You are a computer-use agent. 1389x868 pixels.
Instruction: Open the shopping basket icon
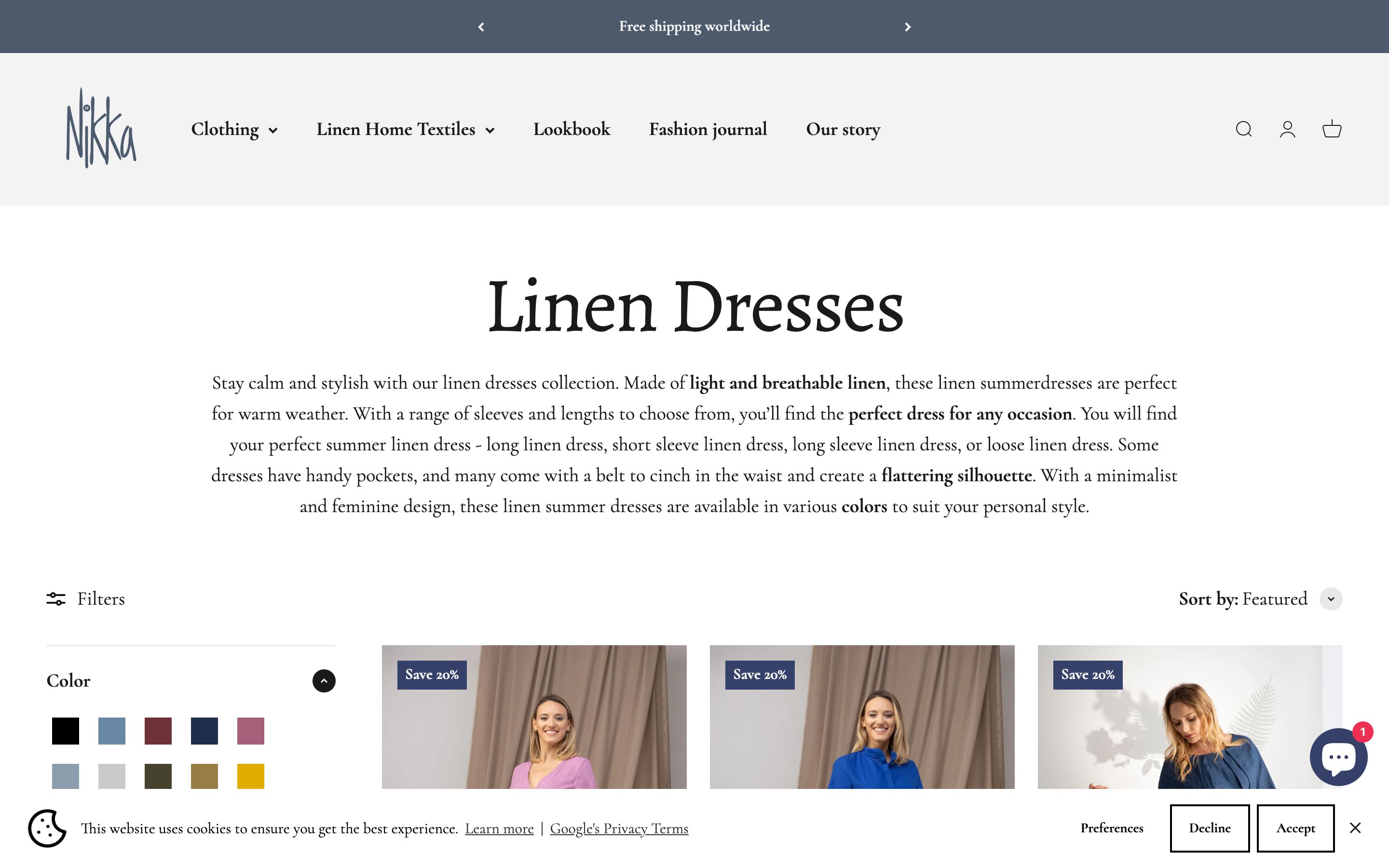pos(1332,129)
